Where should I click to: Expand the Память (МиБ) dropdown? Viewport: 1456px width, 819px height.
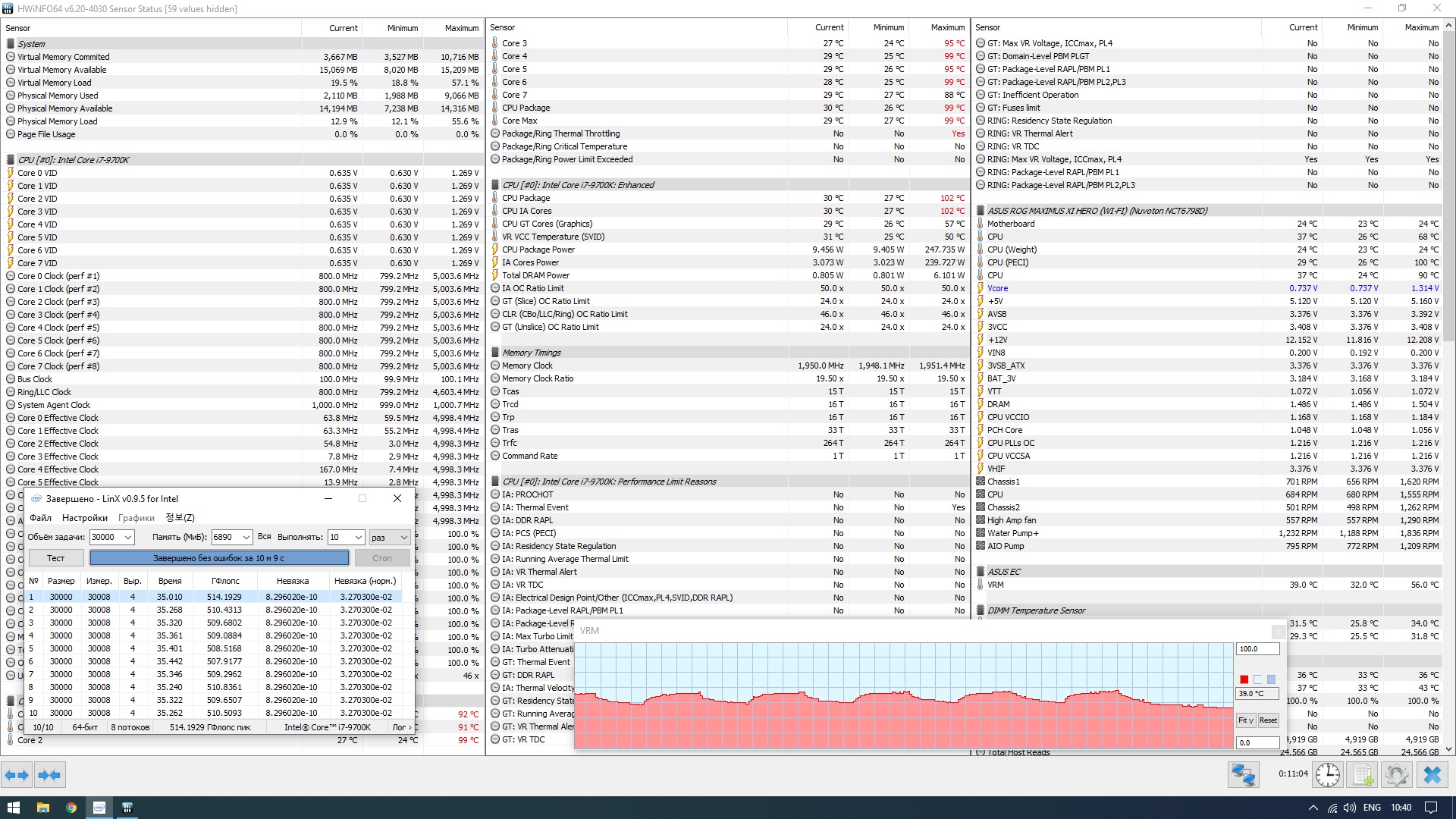pyautogui.click(x=246, y=537)
